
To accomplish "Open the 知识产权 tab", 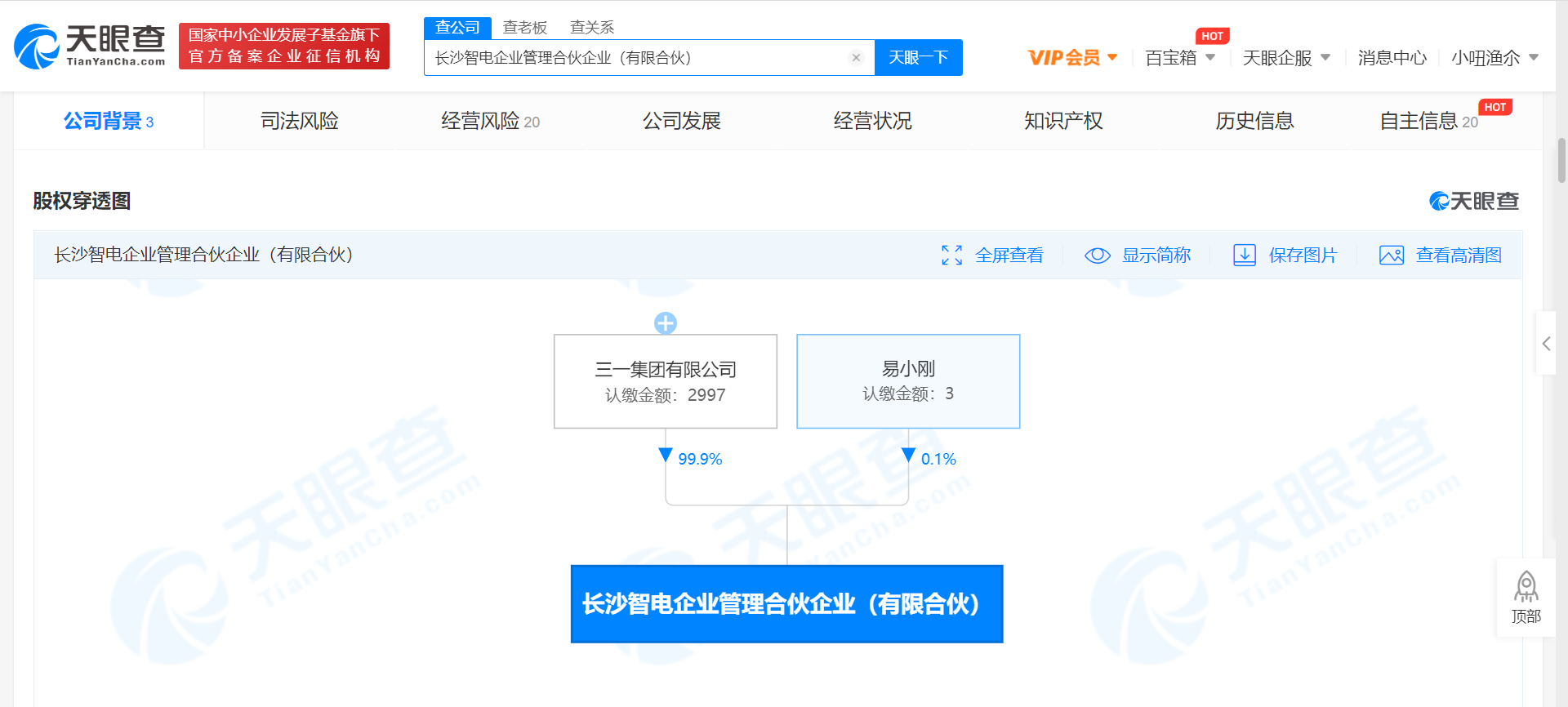I will coord(1063,121).
